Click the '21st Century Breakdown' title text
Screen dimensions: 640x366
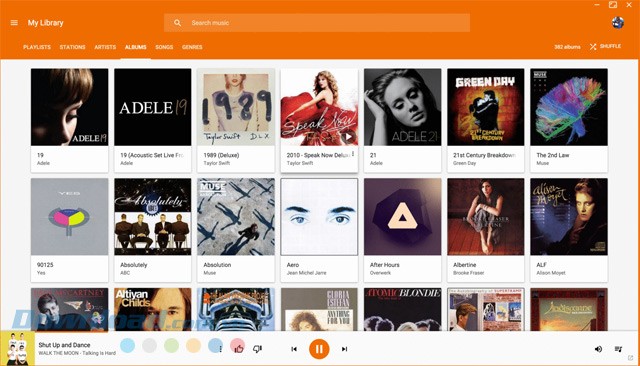[x=484, y=155]
